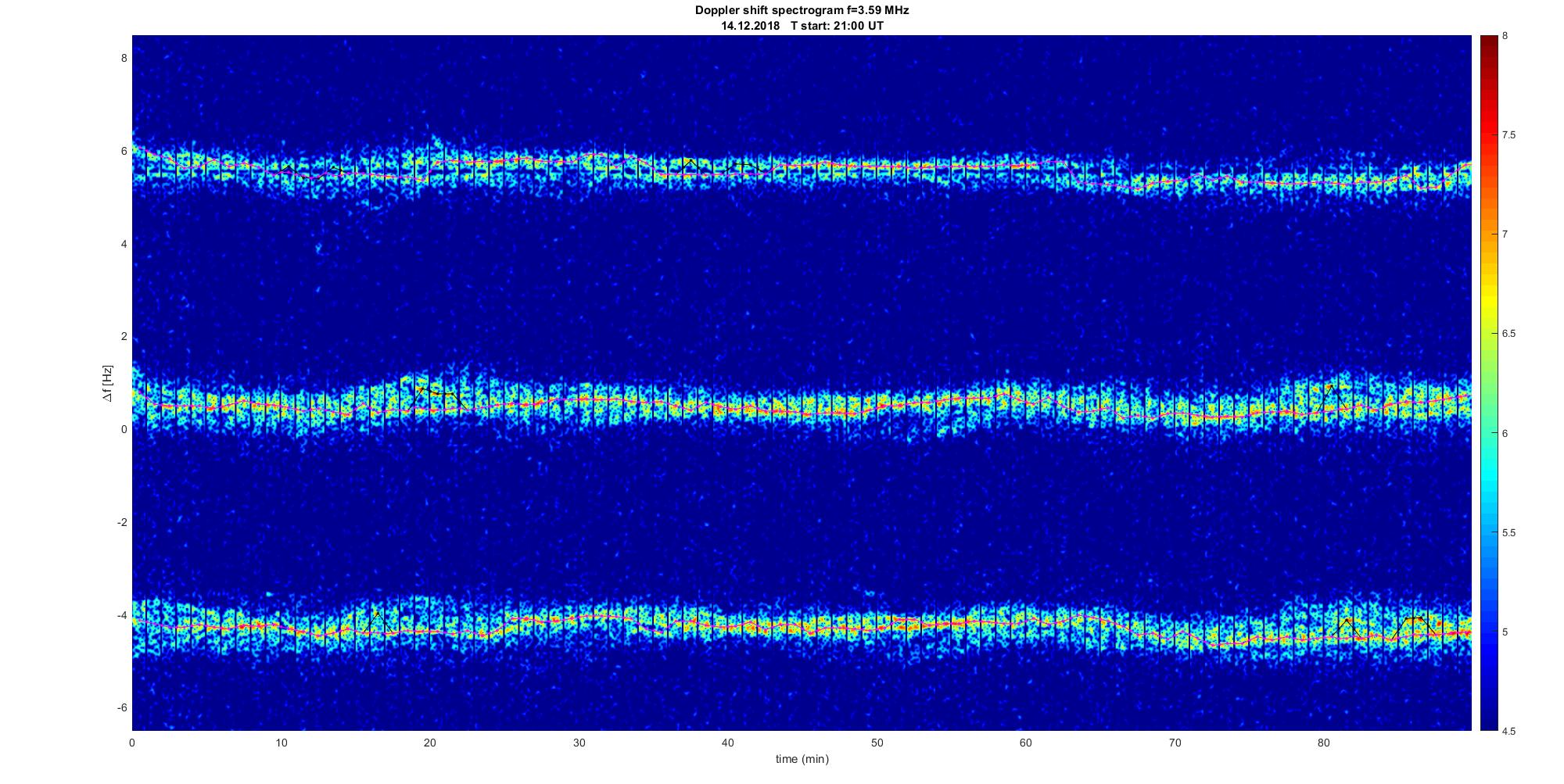The image size is (1564, 784).
Task: Click the colorbar tick label '5.5'
Action: click(x=1508, y=533)
